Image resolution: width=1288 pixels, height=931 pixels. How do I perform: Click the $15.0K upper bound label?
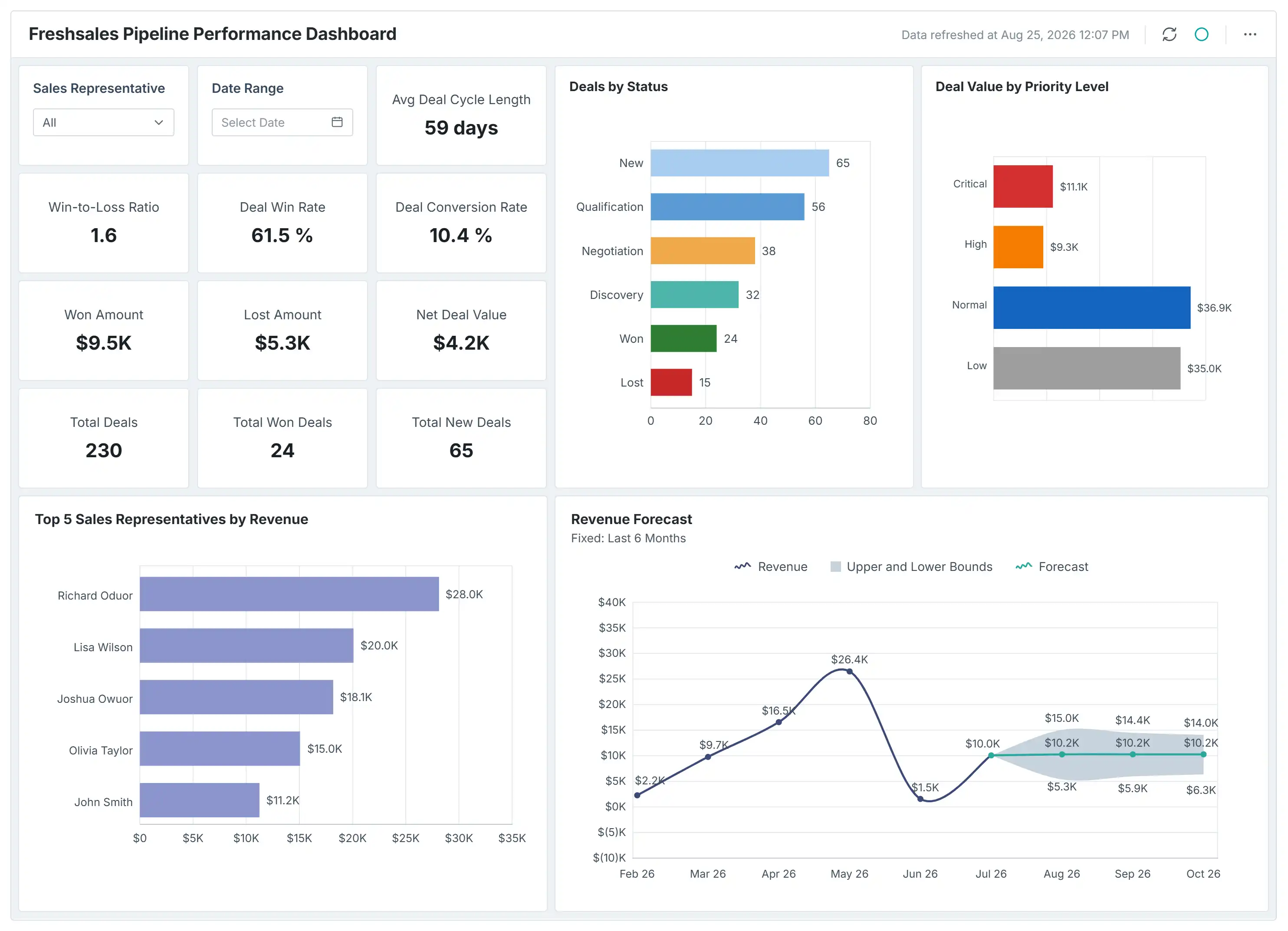pos(1061,718)
